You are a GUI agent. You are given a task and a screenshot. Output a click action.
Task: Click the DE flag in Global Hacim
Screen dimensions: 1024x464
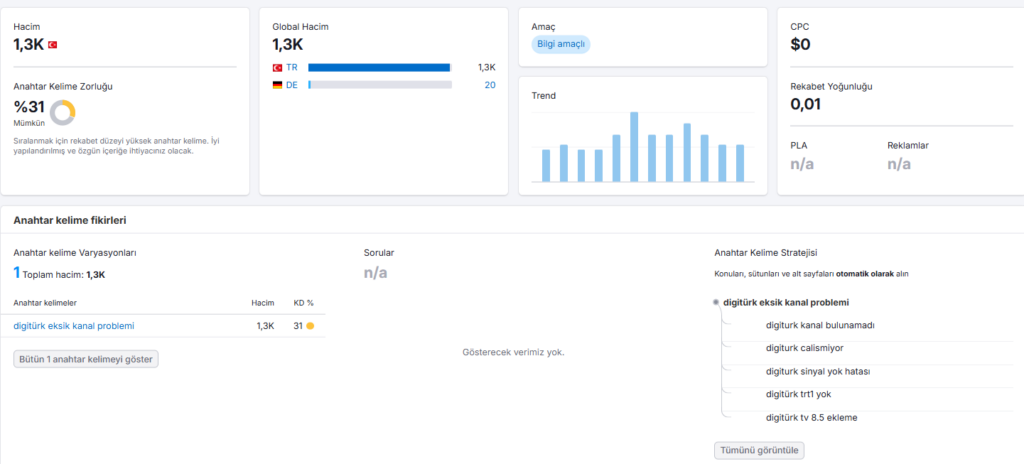click(x=277, y=85)
